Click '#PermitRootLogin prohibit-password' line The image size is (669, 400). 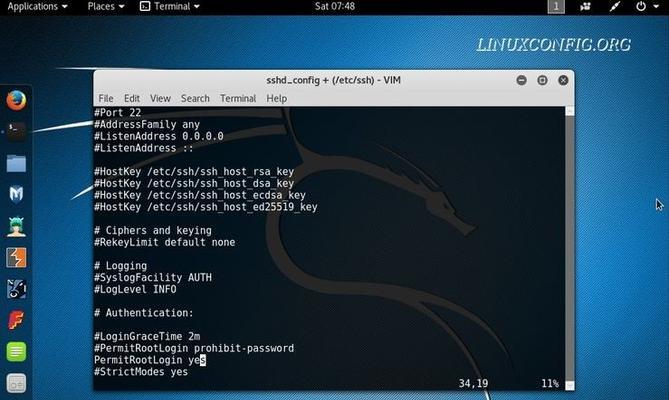[x=194, y=348]
